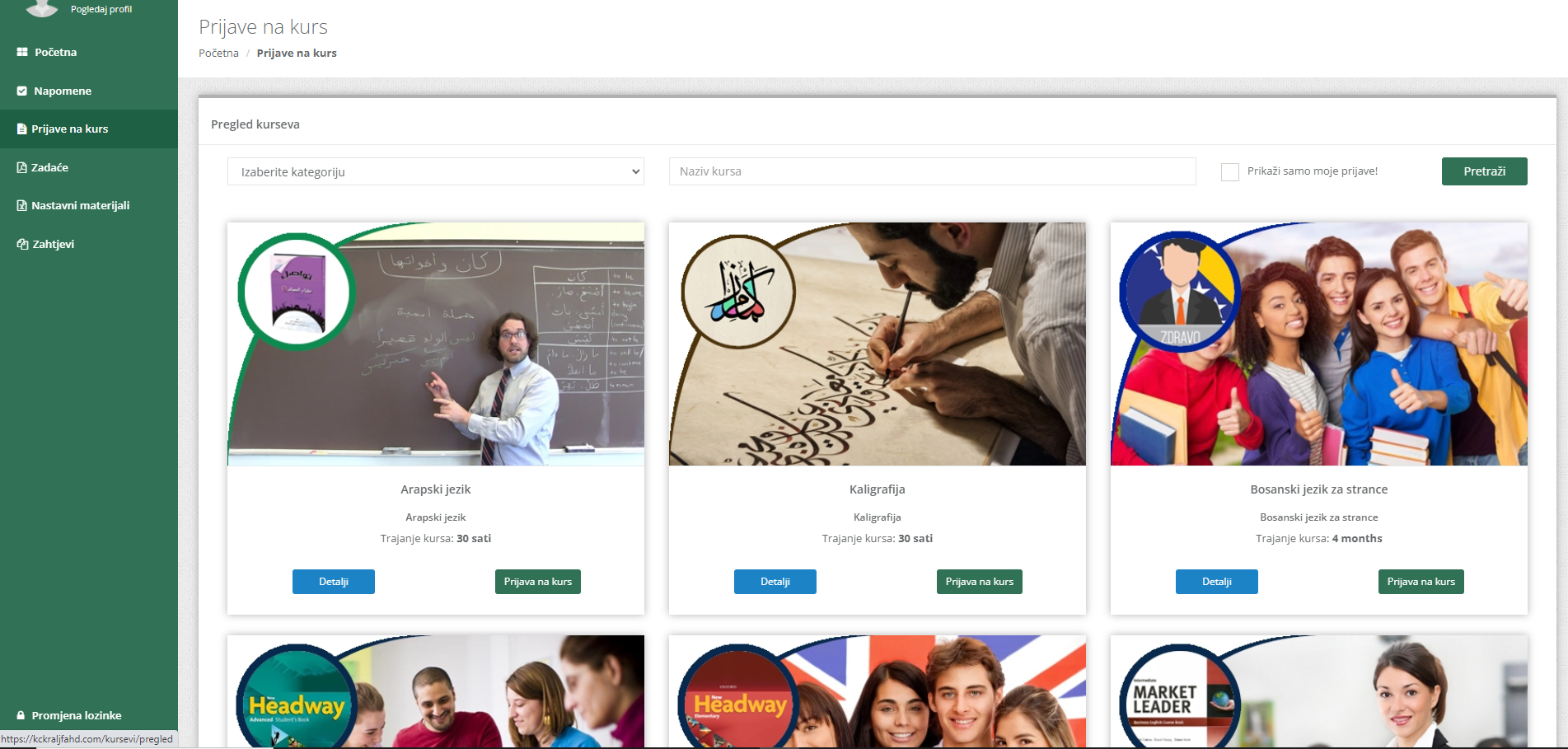Click Detalji for Arapski jezik course
Viewport: 1568px width, 749px height.
334,582
